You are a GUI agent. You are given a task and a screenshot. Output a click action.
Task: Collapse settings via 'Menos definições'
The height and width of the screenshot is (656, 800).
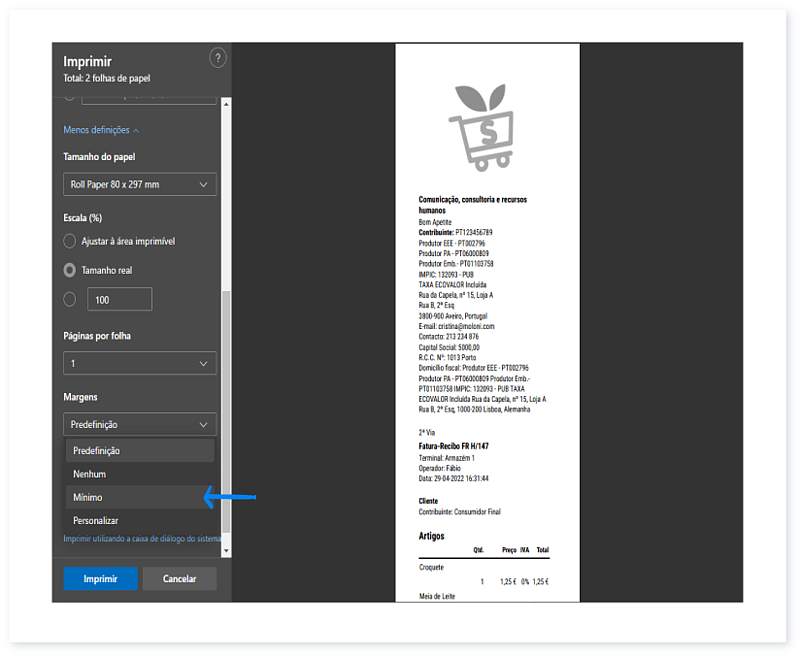(x=101, y=130)
